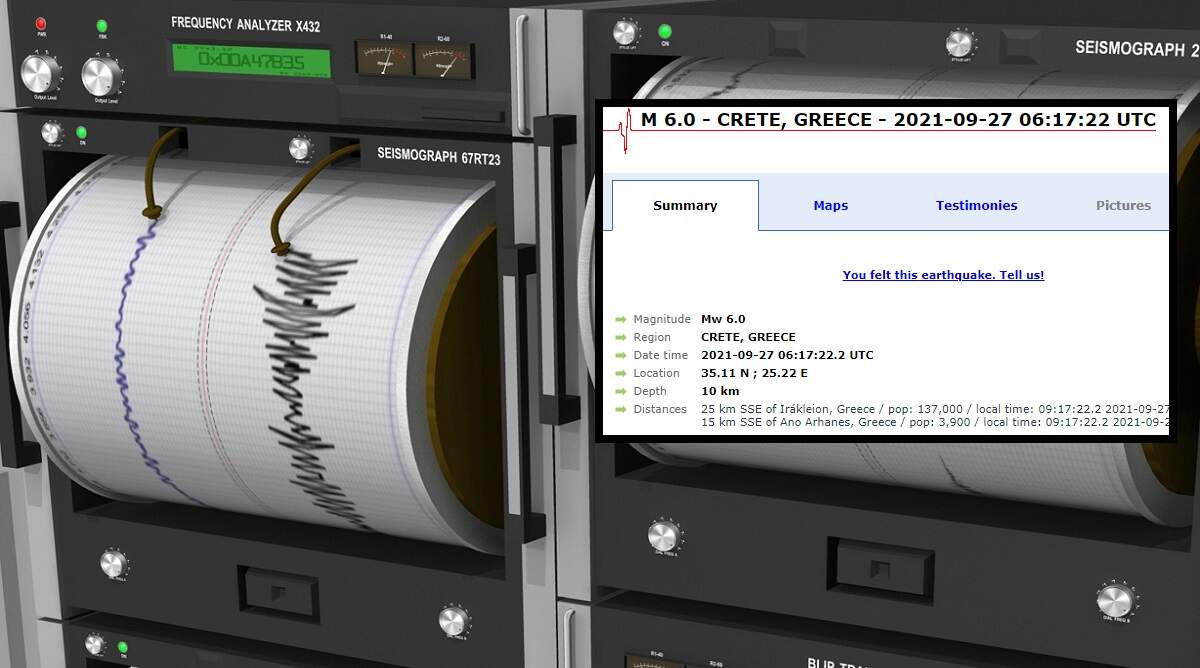Click the red seismic wave logo icon

click(x=625, y=130)
